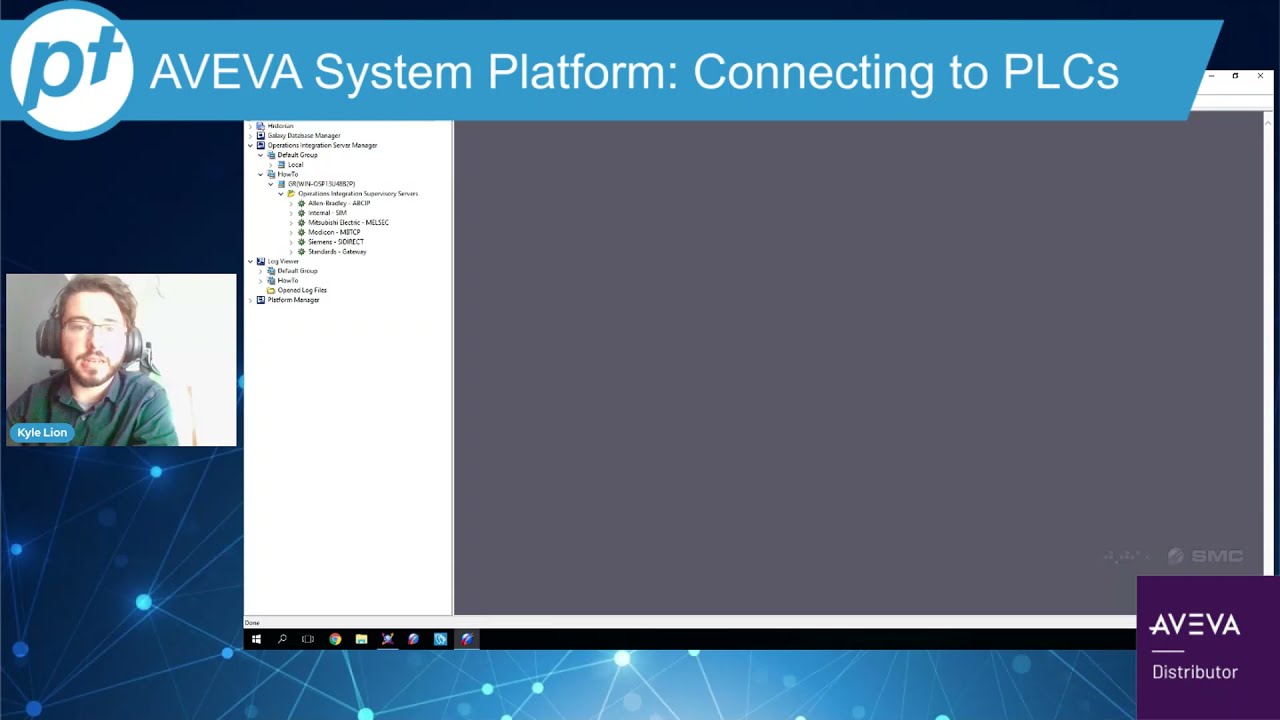This screenshot has height=720, width=1280.
Task: Select Operations Integration Server Manager label
Action: (x=323, y=145)
